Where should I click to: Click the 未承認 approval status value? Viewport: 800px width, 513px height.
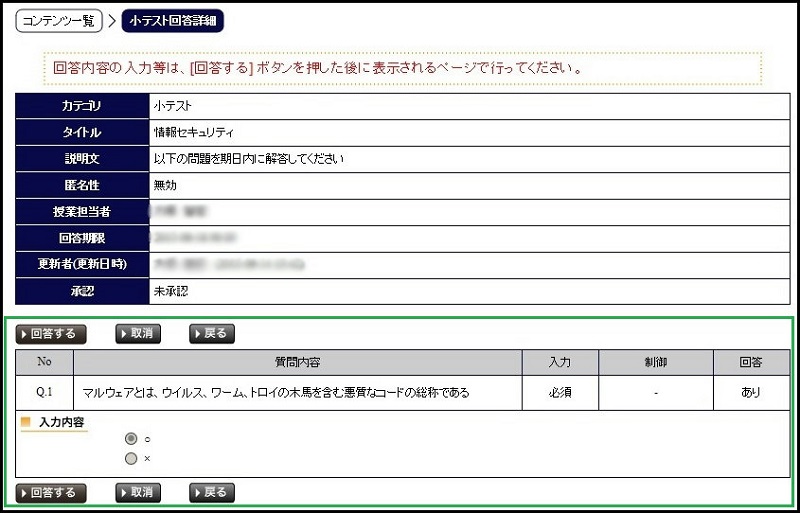tap(171, 291)
